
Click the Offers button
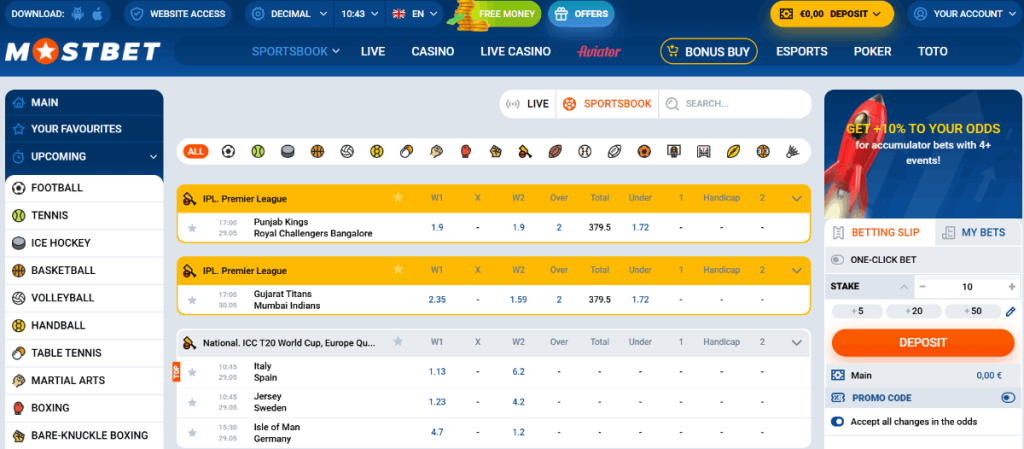click(x=581, y=14)
